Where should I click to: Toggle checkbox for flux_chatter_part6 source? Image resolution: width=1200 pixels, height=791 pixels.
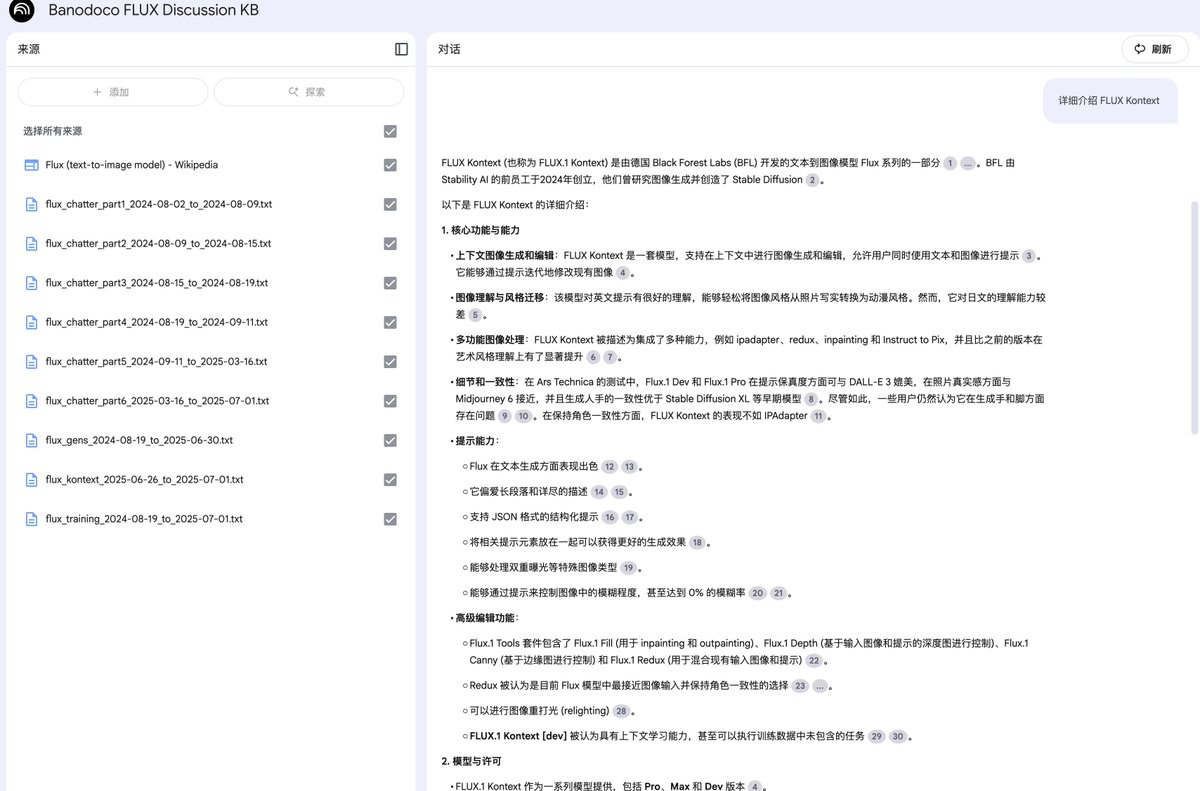tap(390, 401)
